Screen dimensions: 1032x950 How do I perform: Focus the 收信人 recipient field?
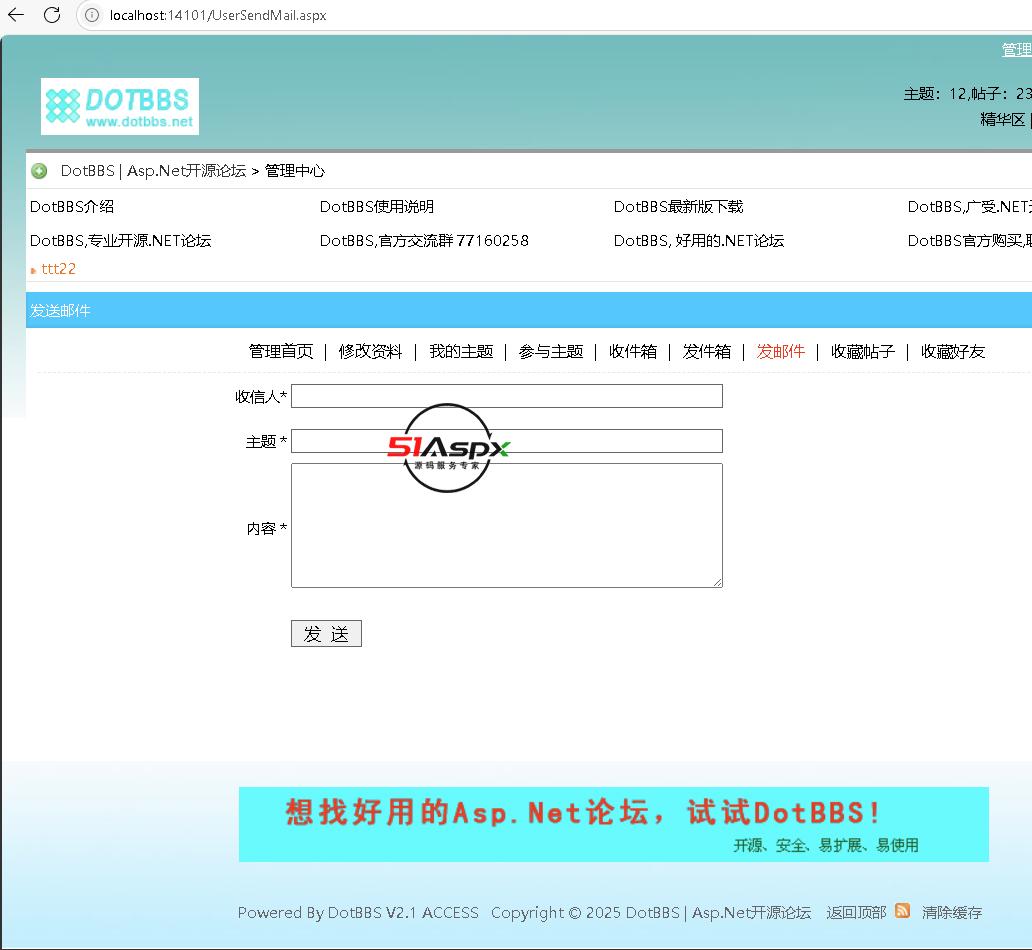(507, 396)
